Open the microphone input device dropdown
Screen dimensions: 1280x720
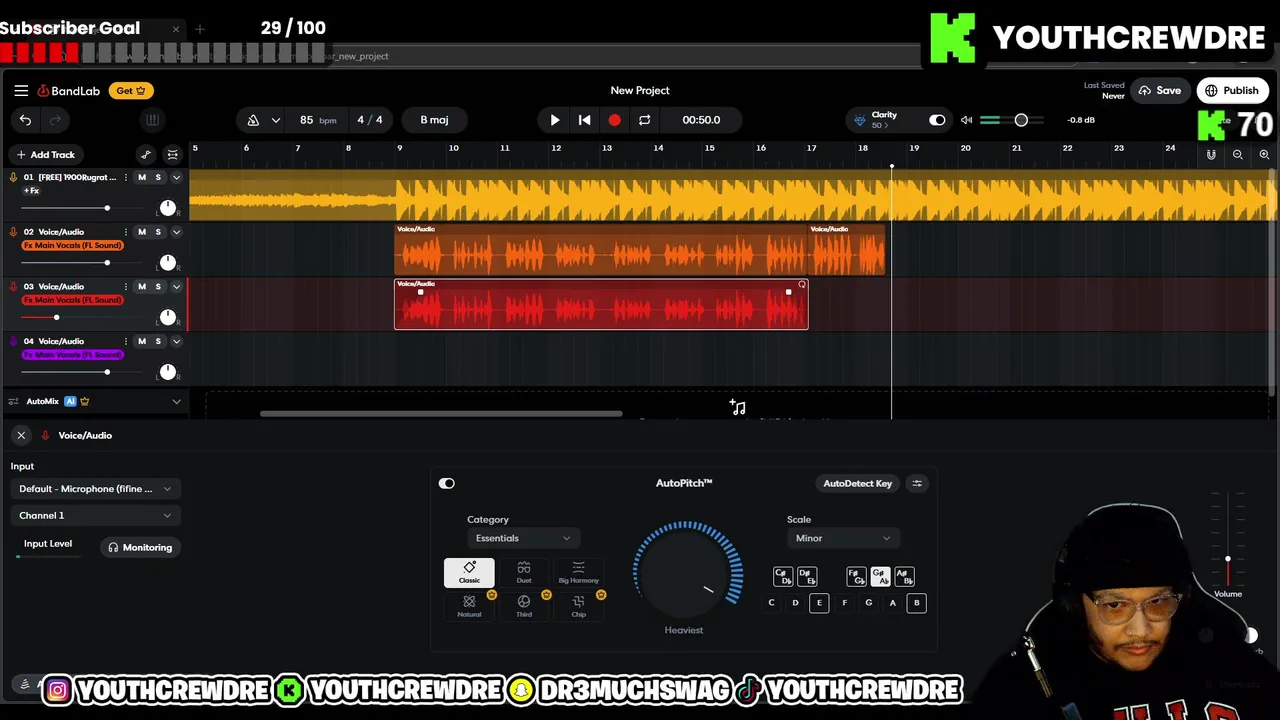click(95, 489)
